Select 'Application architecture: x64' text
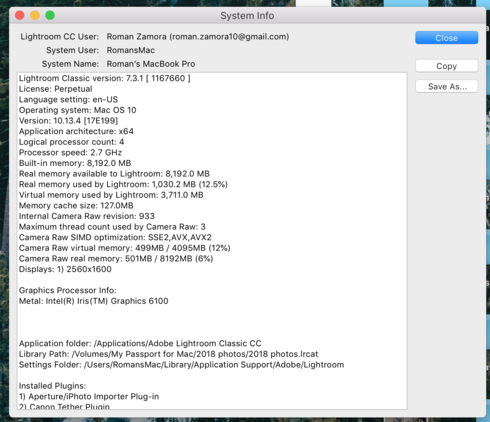The height and width of the screenshot is (422, 490). [76, 131]
